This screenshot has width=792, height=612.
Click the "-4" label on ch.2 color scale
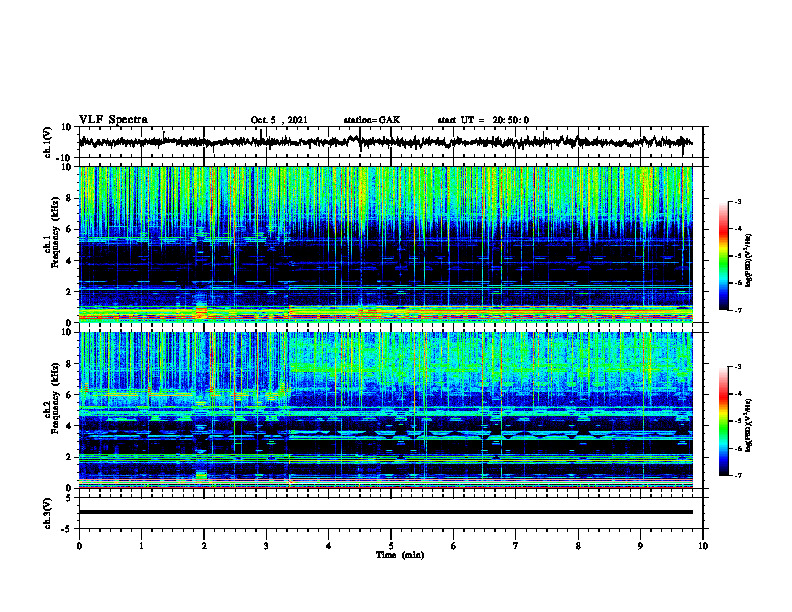tap(737, 394)
